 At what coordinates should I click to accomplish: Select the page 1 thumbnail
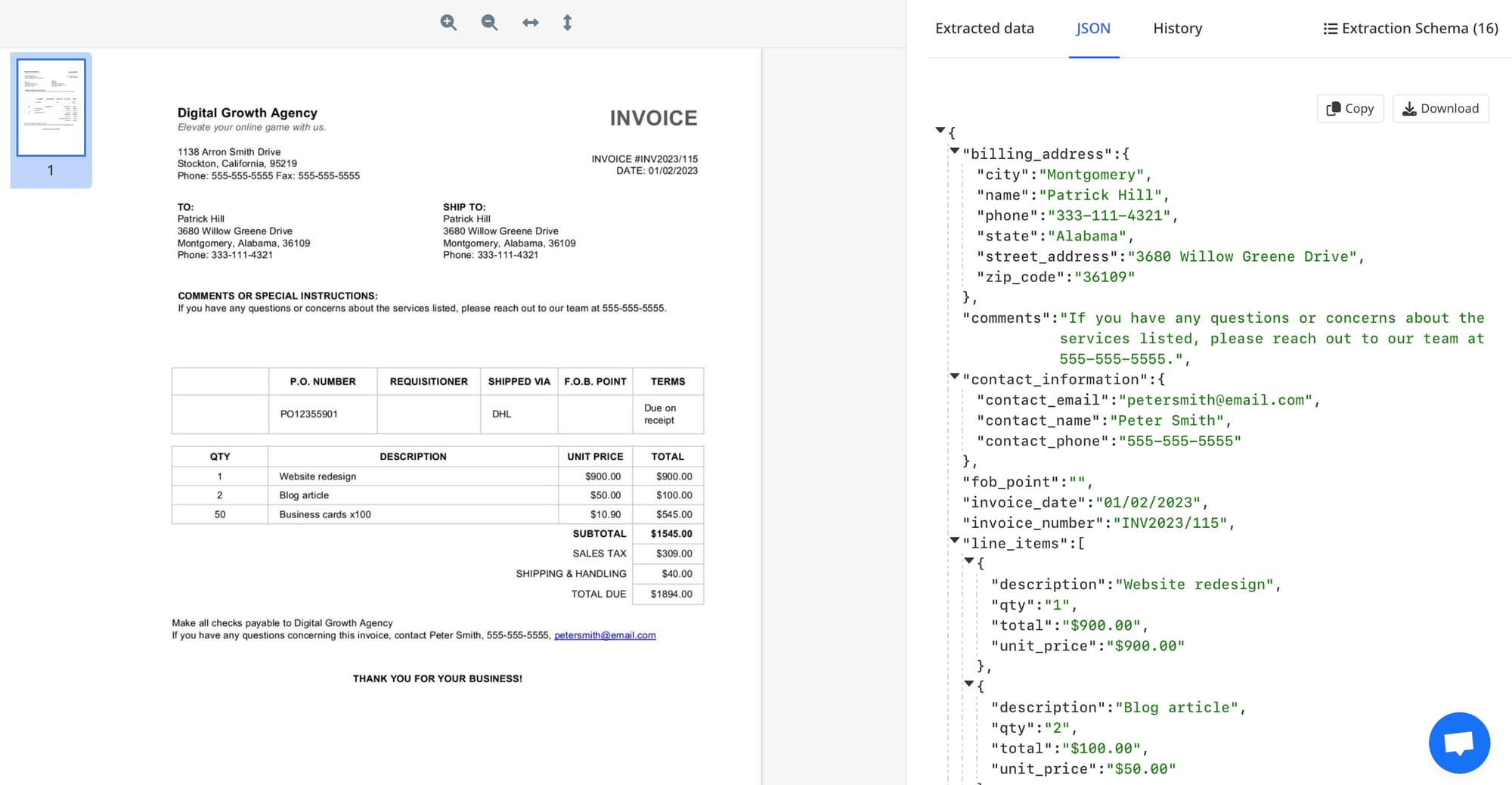[x=51, y=108]
